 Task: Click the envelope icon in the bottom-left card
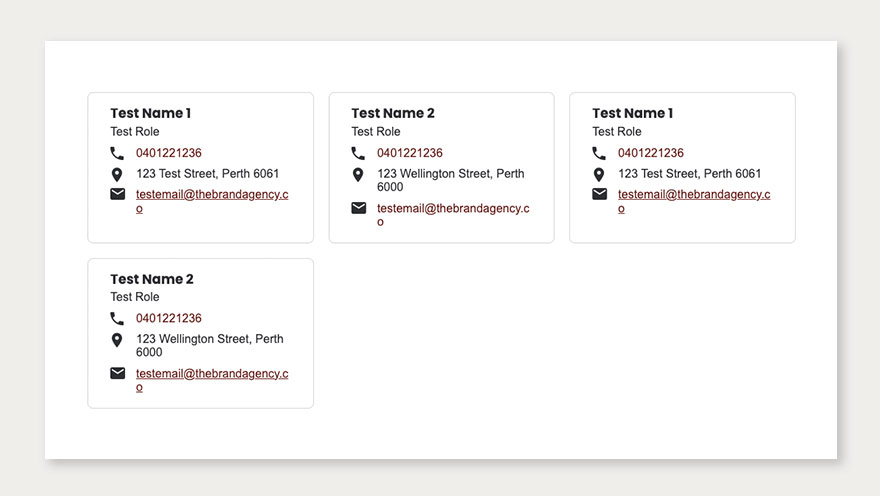coord(118,373)
